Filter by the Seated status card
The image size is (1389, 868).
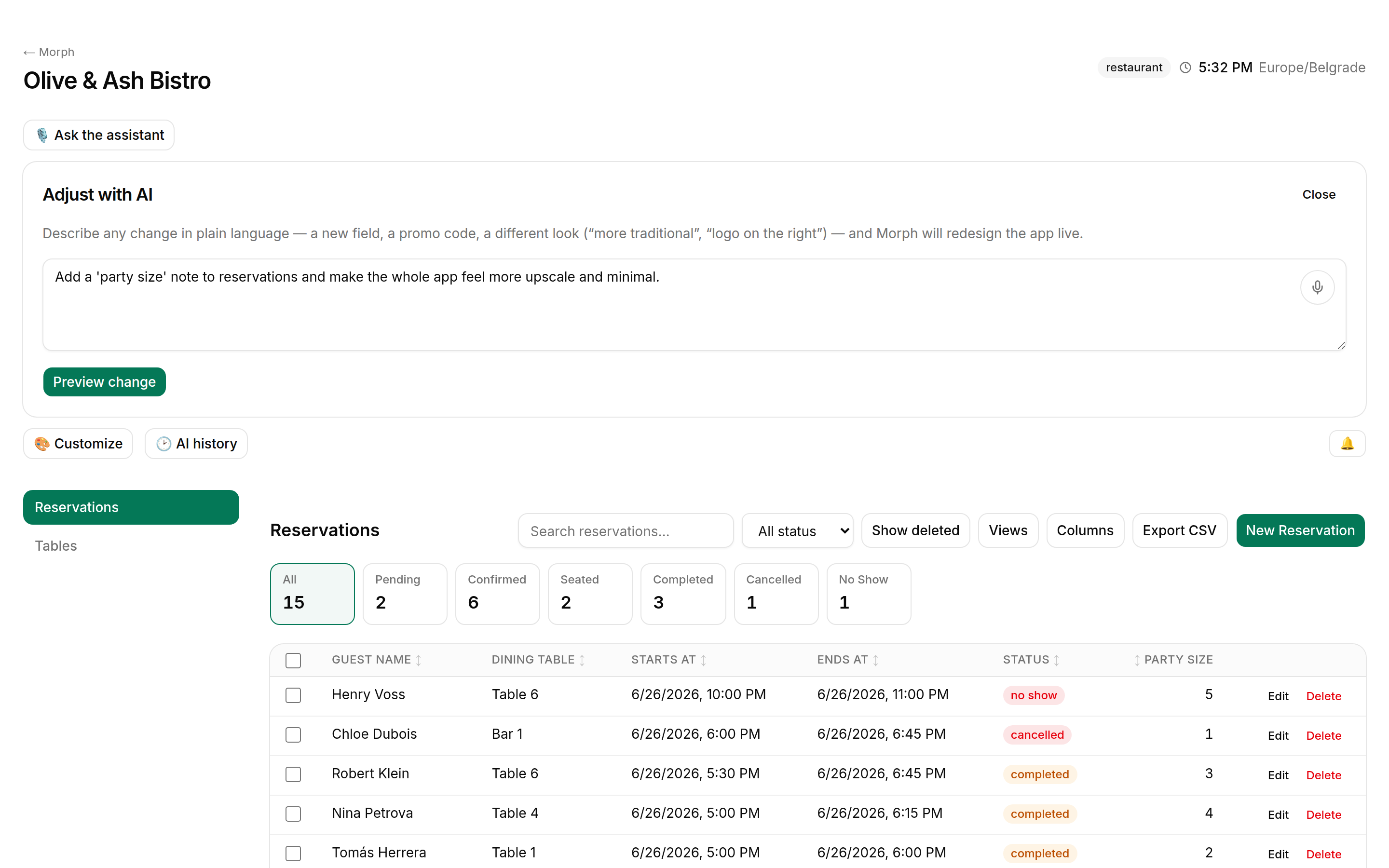[590, 594]
